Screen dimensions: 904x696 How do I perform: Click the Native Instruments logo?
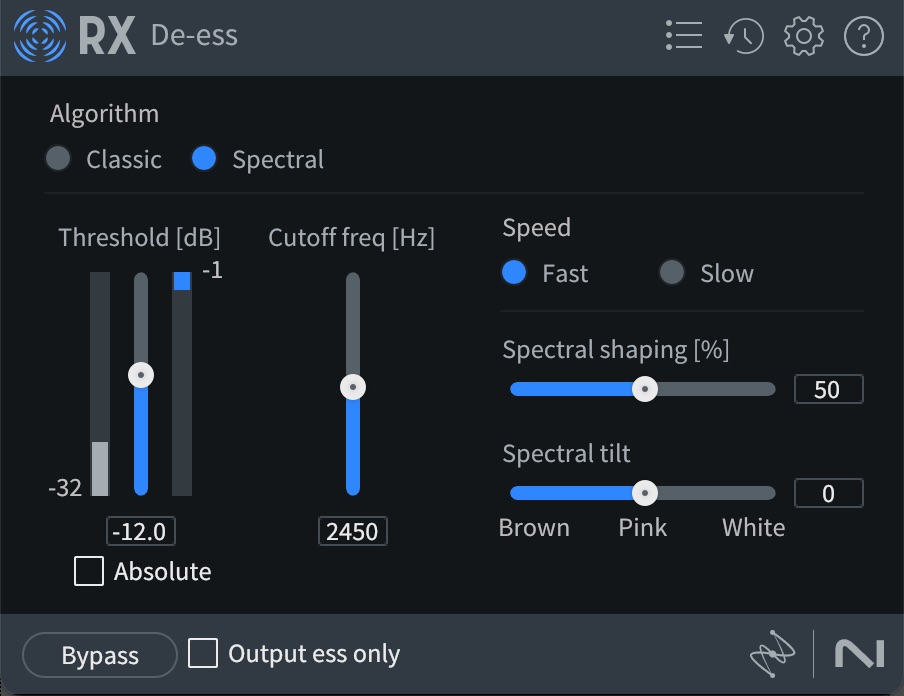coord(860,654)
